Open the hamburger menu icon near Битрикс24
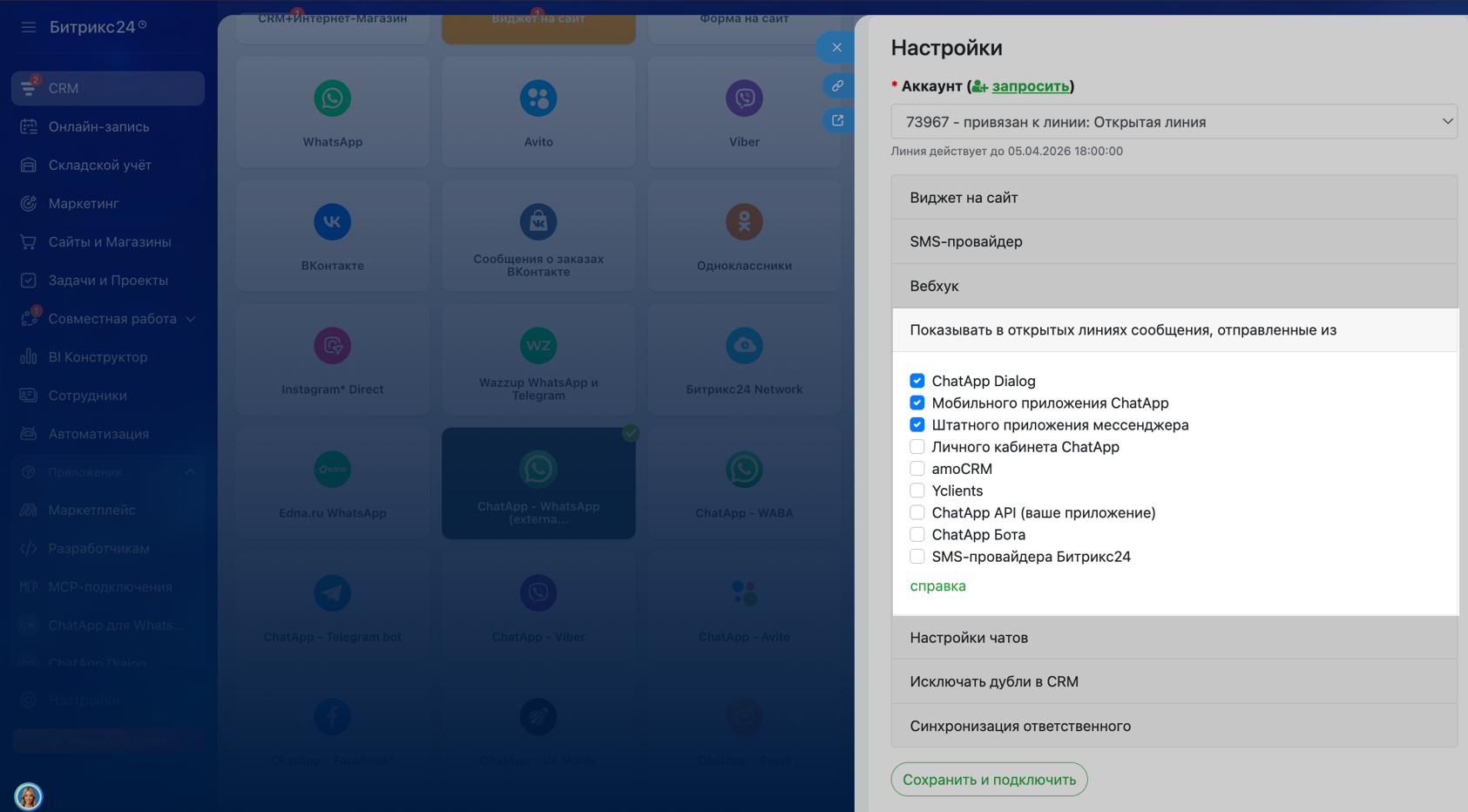Screen dimensions: 1468x812 coord(29,27)
